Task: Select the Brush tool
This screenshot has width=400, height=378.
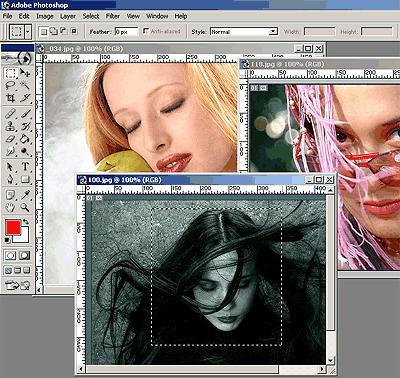Action: pyautogui.click(x=25, y=114)
